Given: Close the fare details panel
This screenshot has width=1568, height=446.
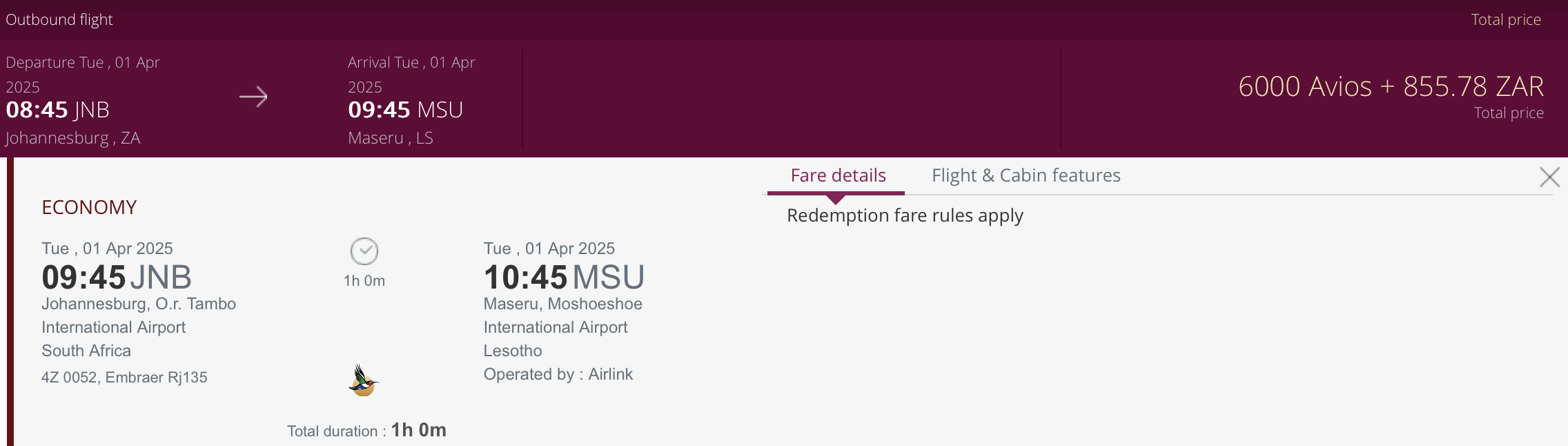Looking at the screenshot, I should pyautogui.click(x=1549, y=177).
